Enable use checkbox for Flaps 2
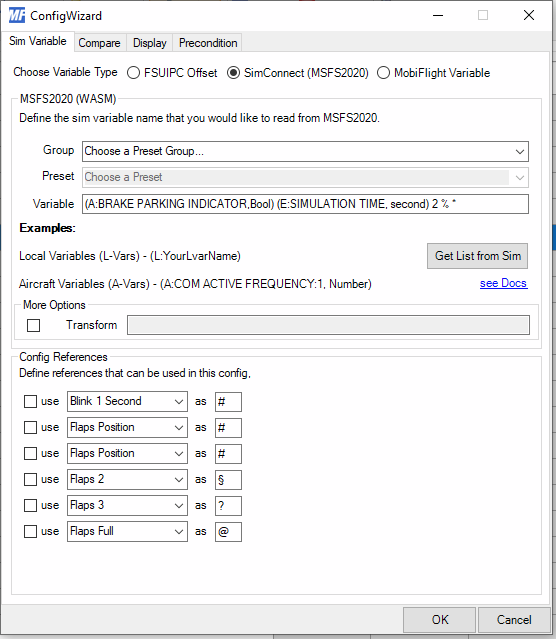This screenshot has width=556, height=639. click(x=31, y=480)
